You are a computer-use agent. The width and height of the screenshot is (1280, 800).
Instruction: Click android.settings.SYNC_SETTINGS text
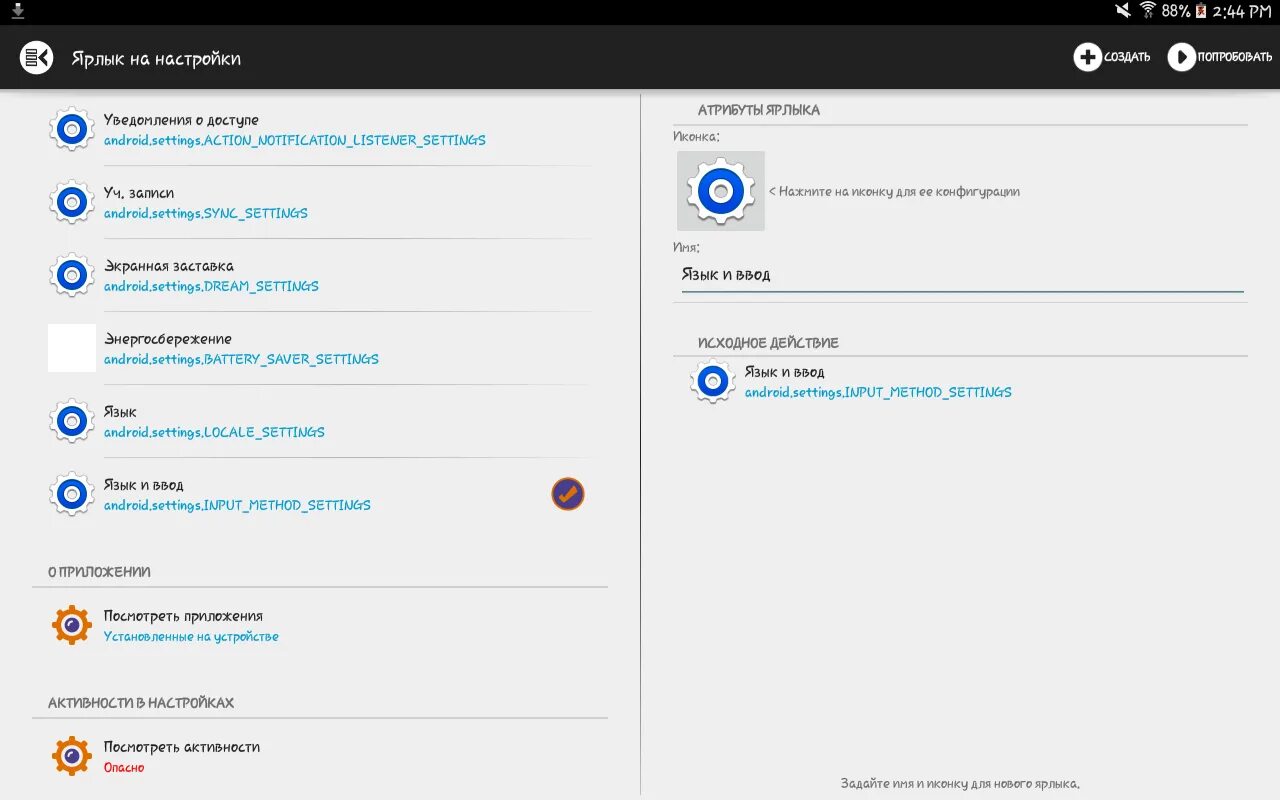[x=206, y=214]
